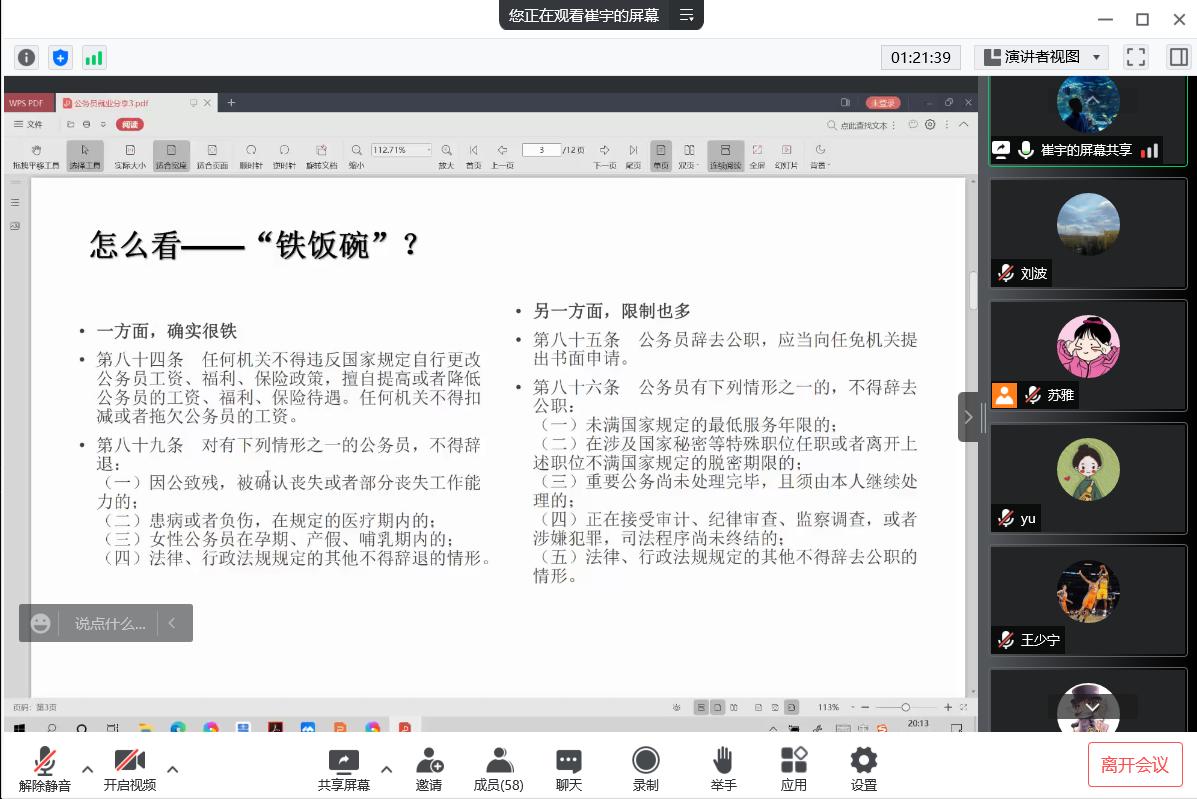1197x799 pixels.
Task: Click the blue security shield icon
Action: pyautogui.click(x=60, y=57)
